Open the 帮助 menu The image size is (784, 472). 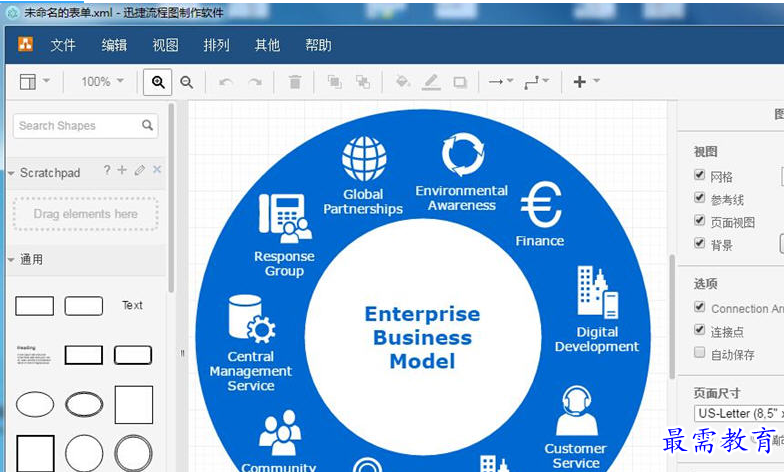[x=318, y=45]
